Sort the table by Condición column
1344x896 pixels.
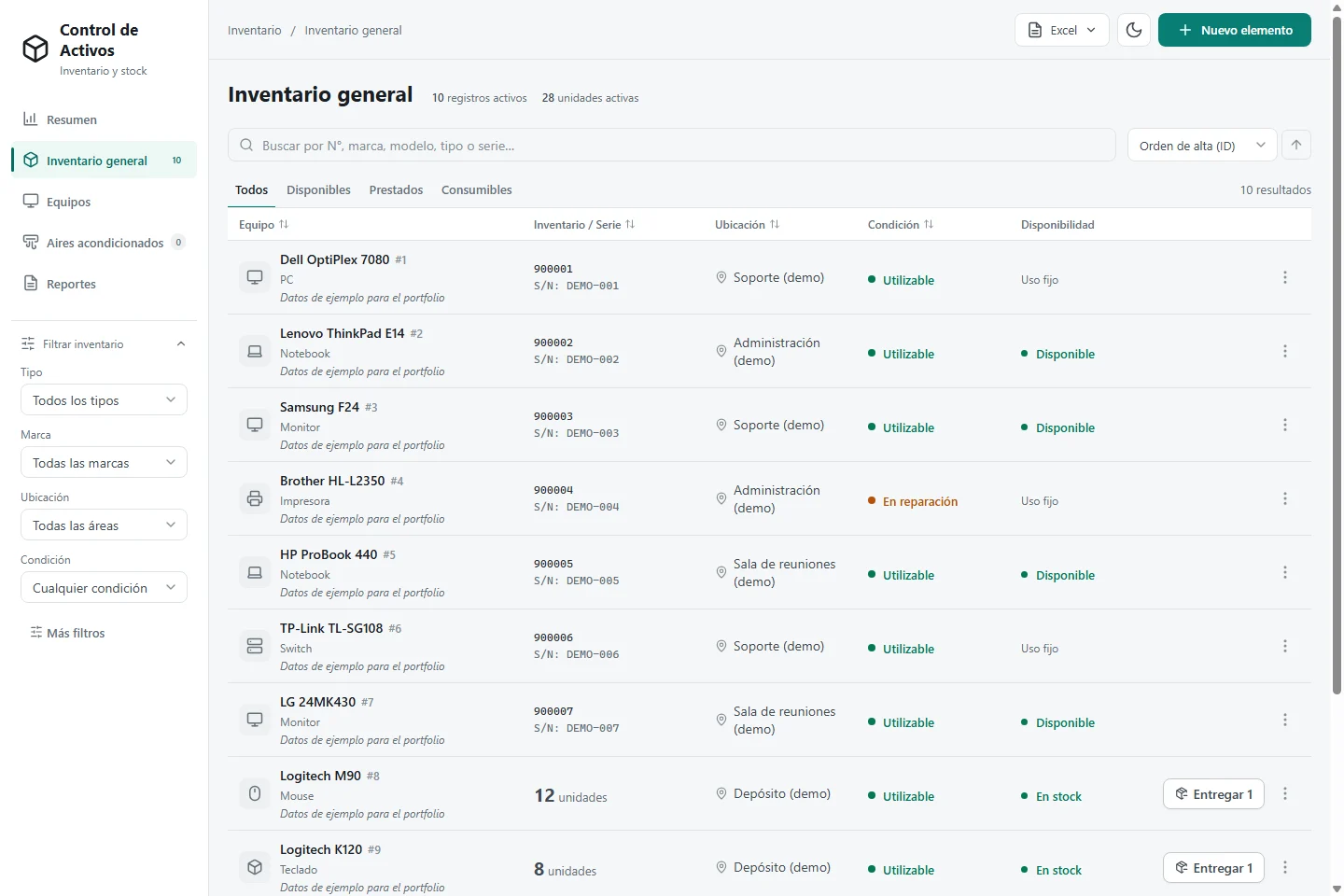(x=901, y=225)
